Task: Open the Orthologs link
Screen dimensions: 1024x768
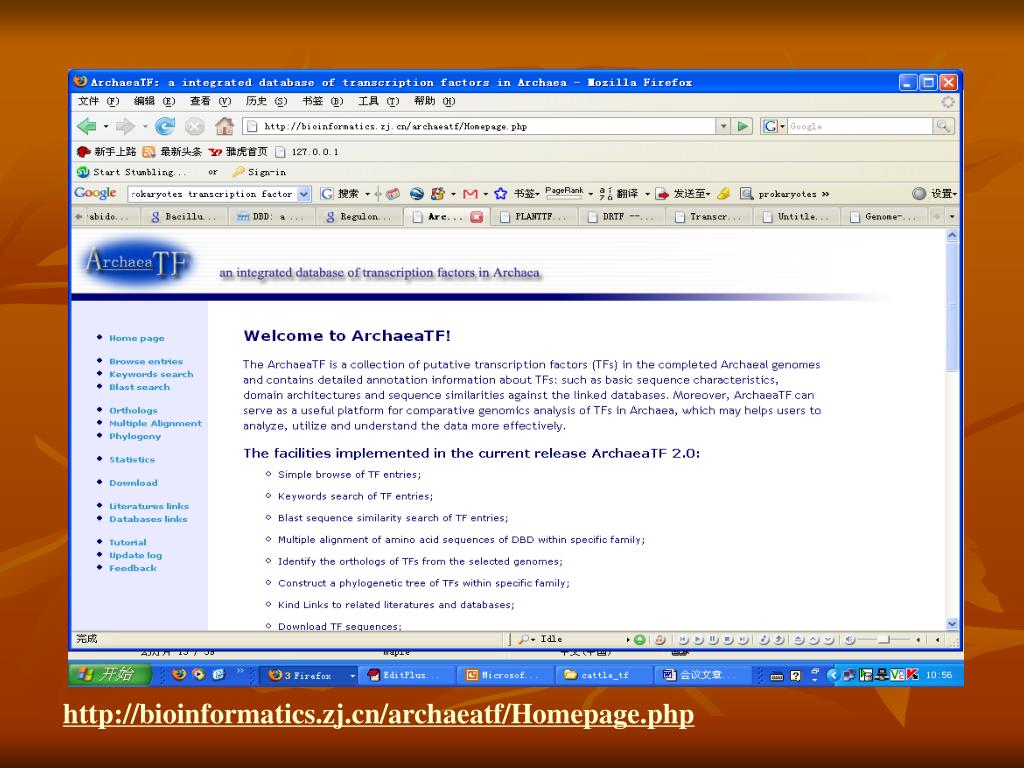Action: [x=133, y=411]
